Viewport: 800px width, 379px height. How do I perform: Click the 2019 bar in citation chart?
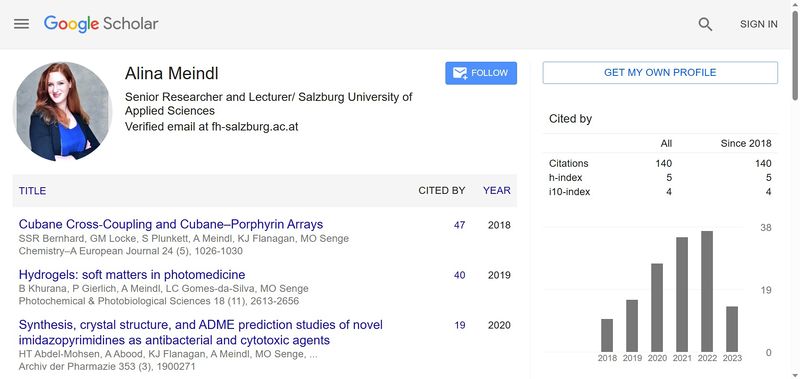(x=632, y=325)
